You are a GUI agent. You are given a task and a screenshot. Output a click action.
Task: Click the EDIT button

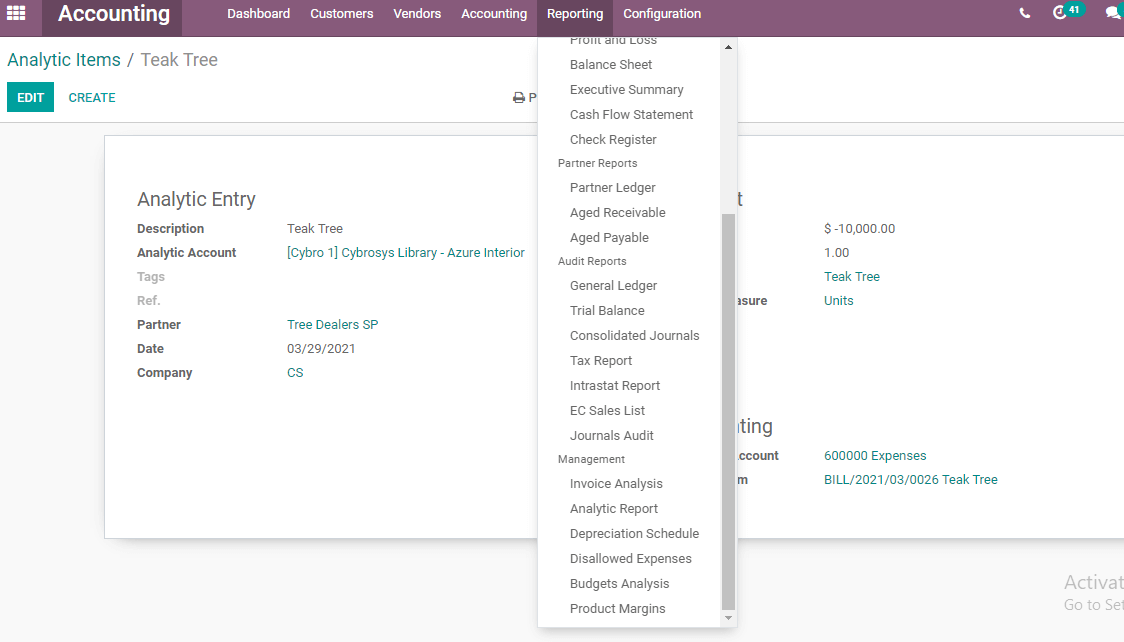click(30, 97)
